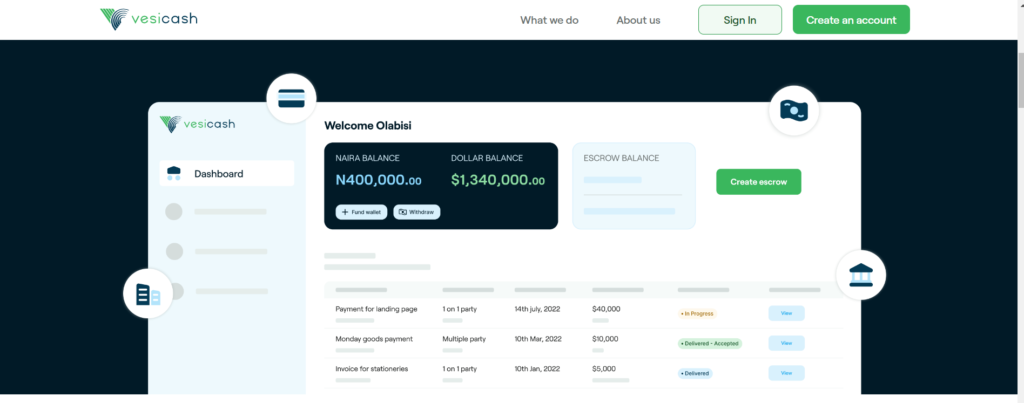View the Invoice for stationeries transaction
Viewport: 1024px width, 403px height.
786,373
